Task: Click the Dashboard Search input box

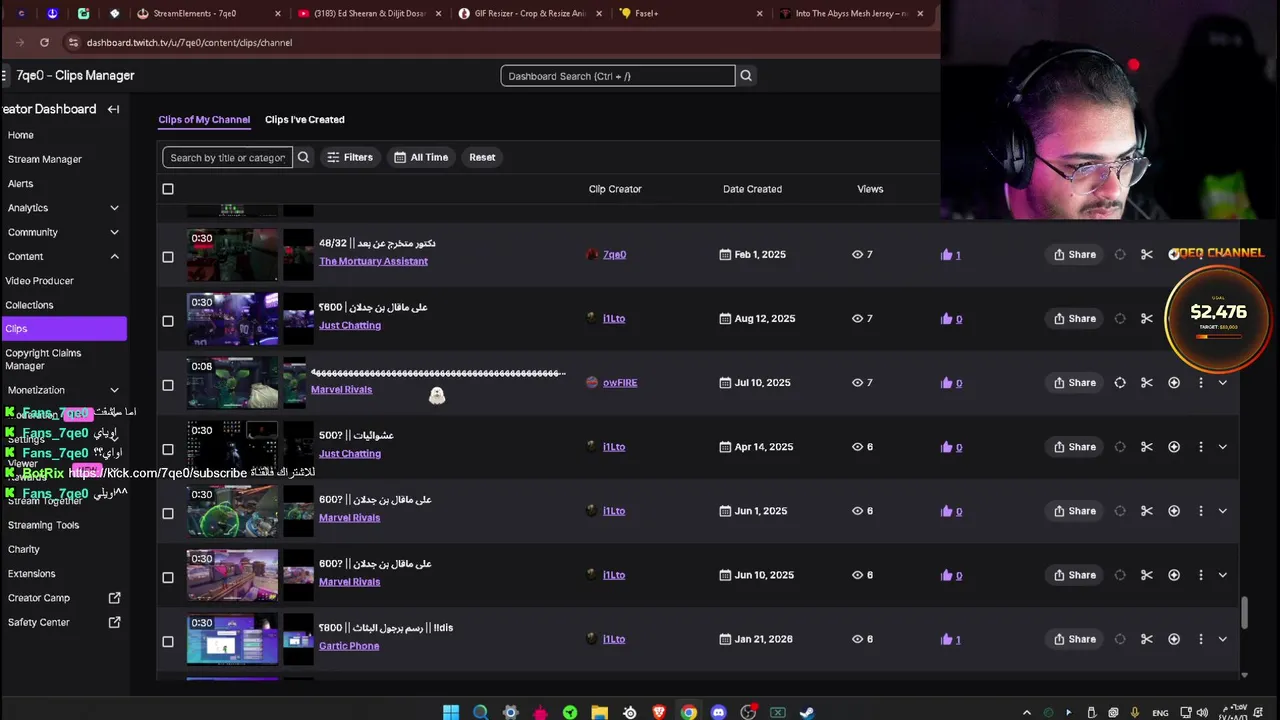Action: 618,76
